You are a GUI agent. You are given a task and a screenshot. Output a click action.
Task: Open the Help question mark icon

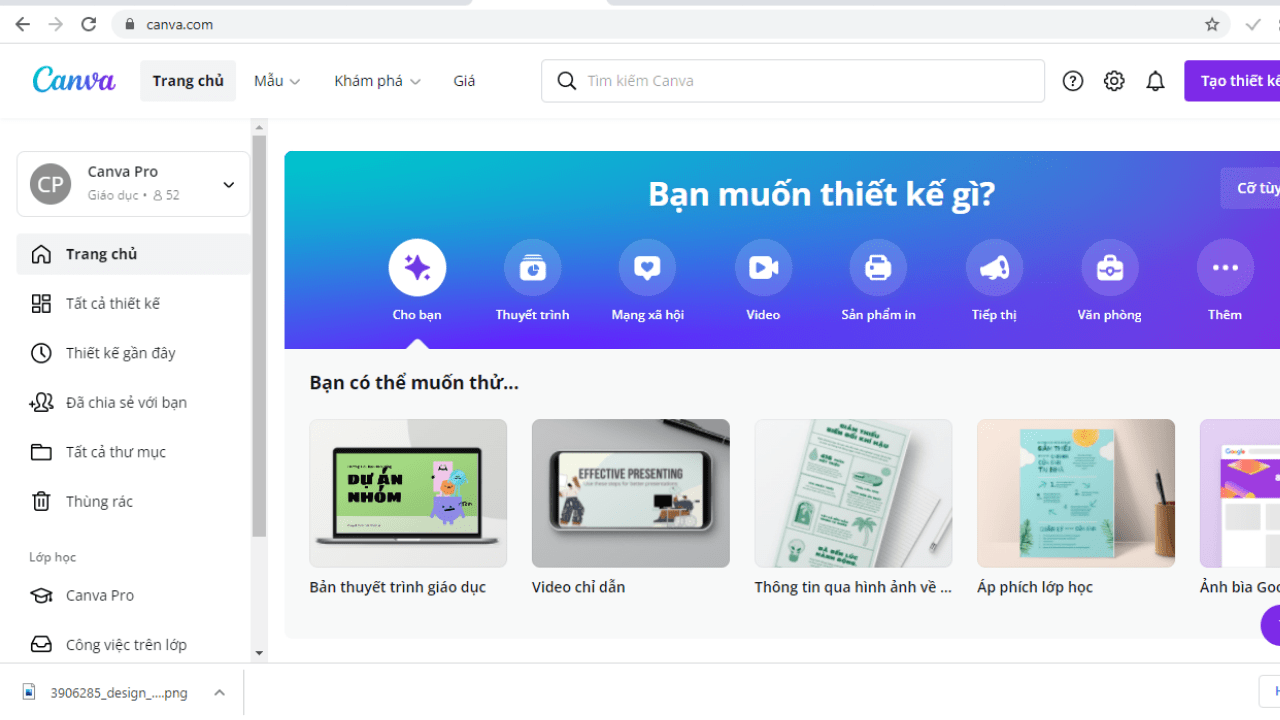click(1073, 81)
